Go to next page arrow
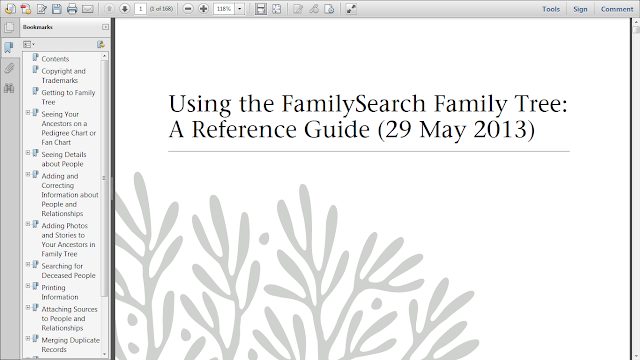Viewport: 640px width, 360px height. pos(124,9)
